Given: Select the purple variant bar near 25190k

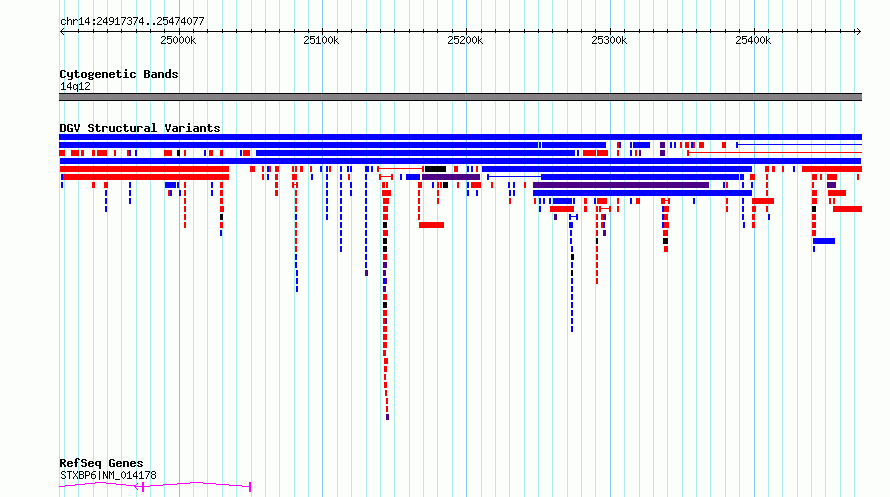Looking at the screenshot, I should tap(451, 177).
